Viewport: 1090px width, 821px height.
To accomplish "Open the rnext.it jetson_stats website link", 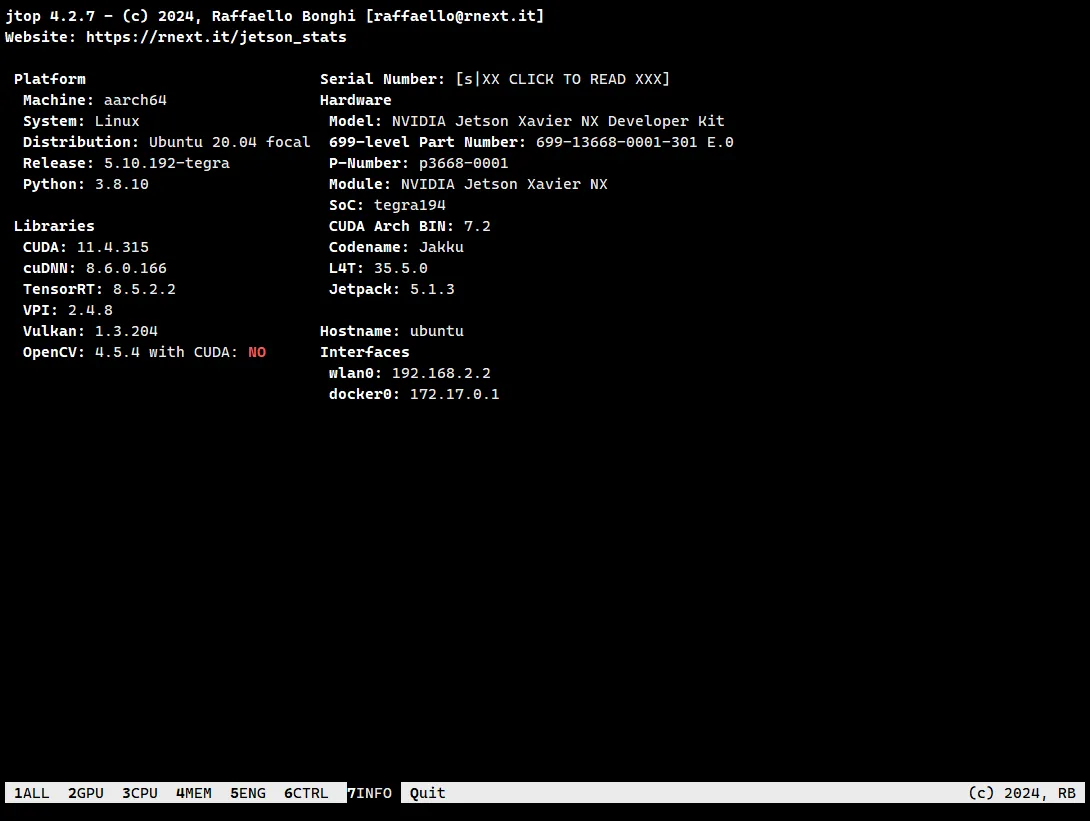I will [x=216, y=37].
